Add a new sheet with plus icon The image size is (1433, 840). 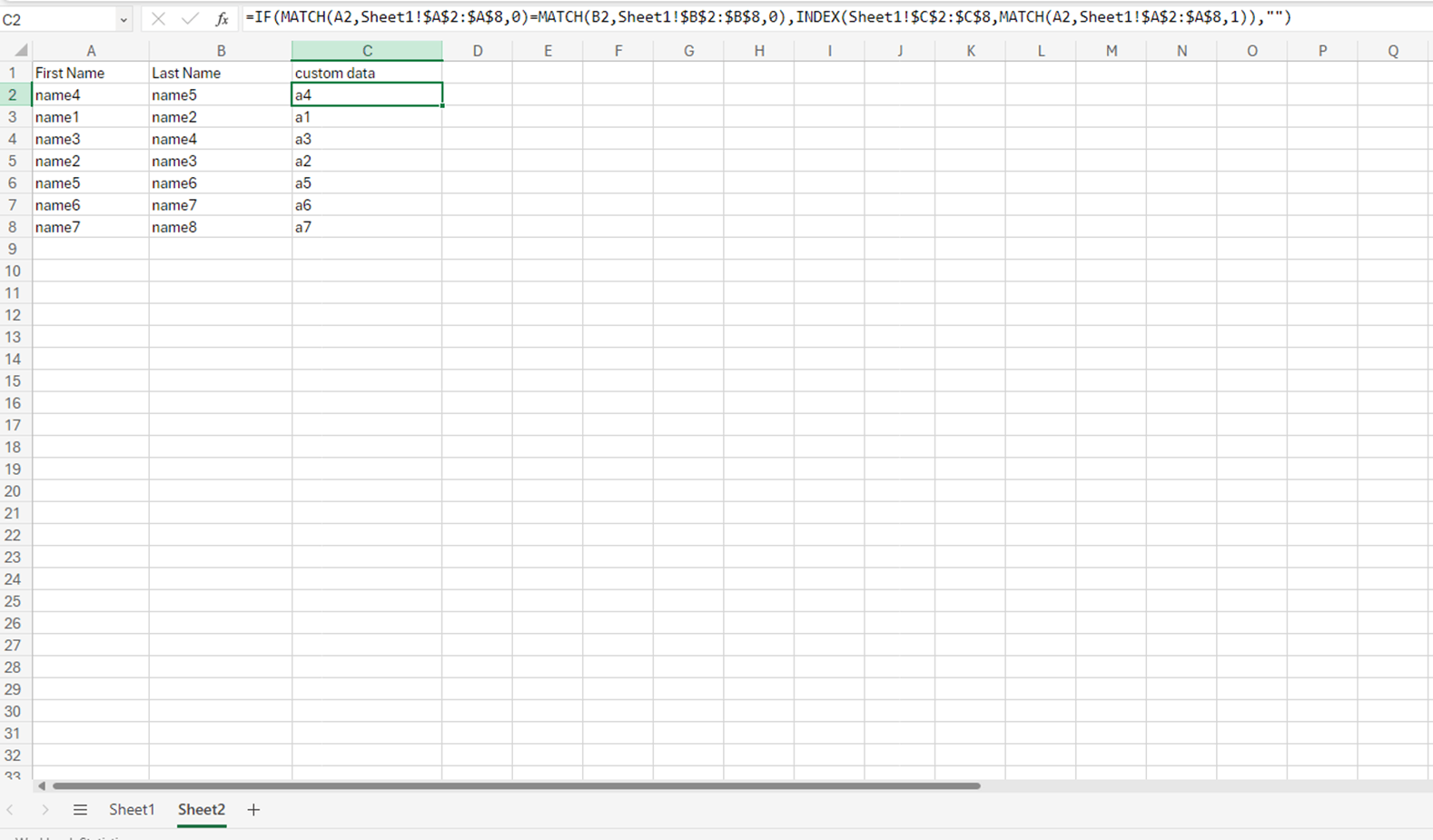pos(253,809)
